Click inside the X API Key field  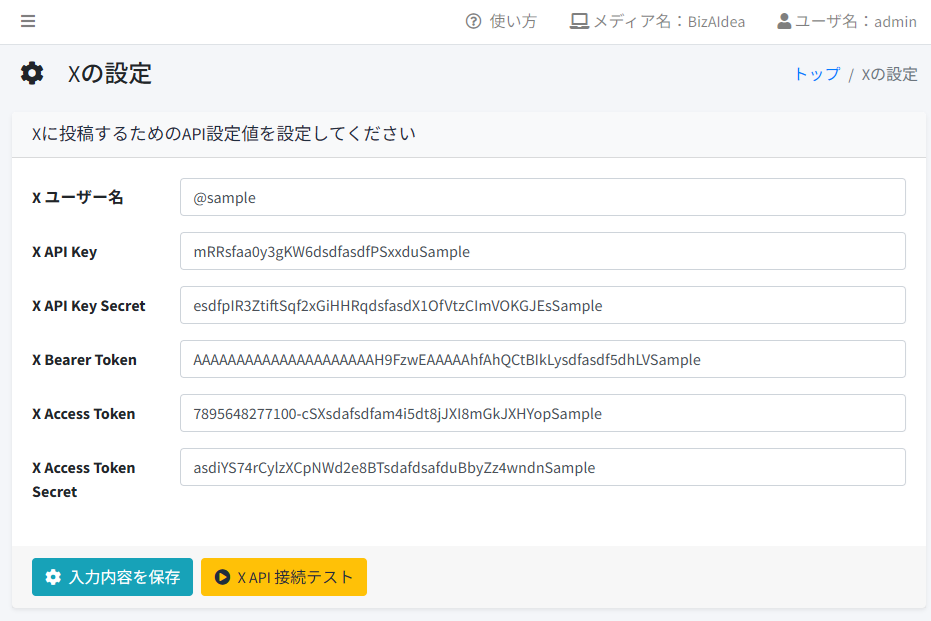[542, 251]
